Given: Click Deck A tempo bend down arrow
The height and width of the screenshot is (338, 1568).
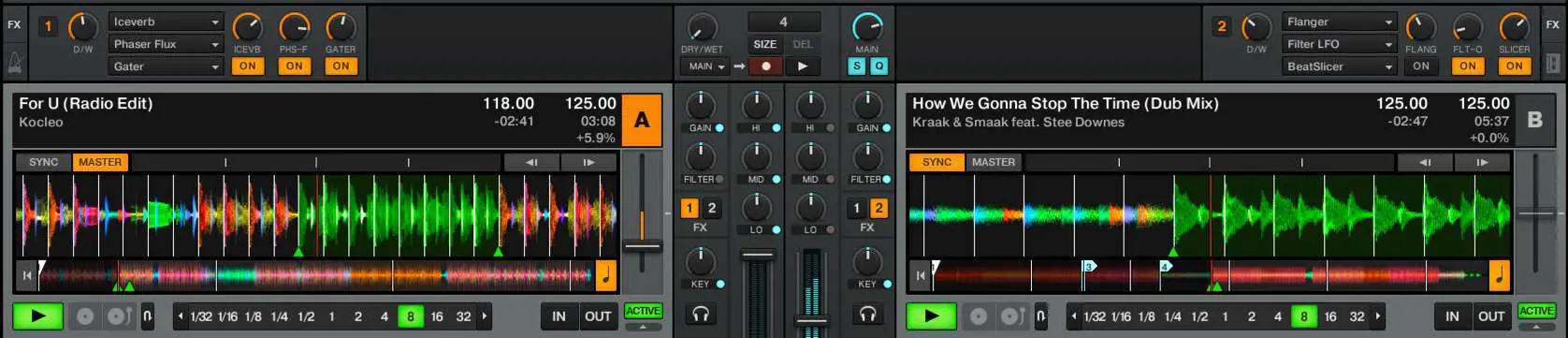Looking at the screenshot, I should pos(531,162).
